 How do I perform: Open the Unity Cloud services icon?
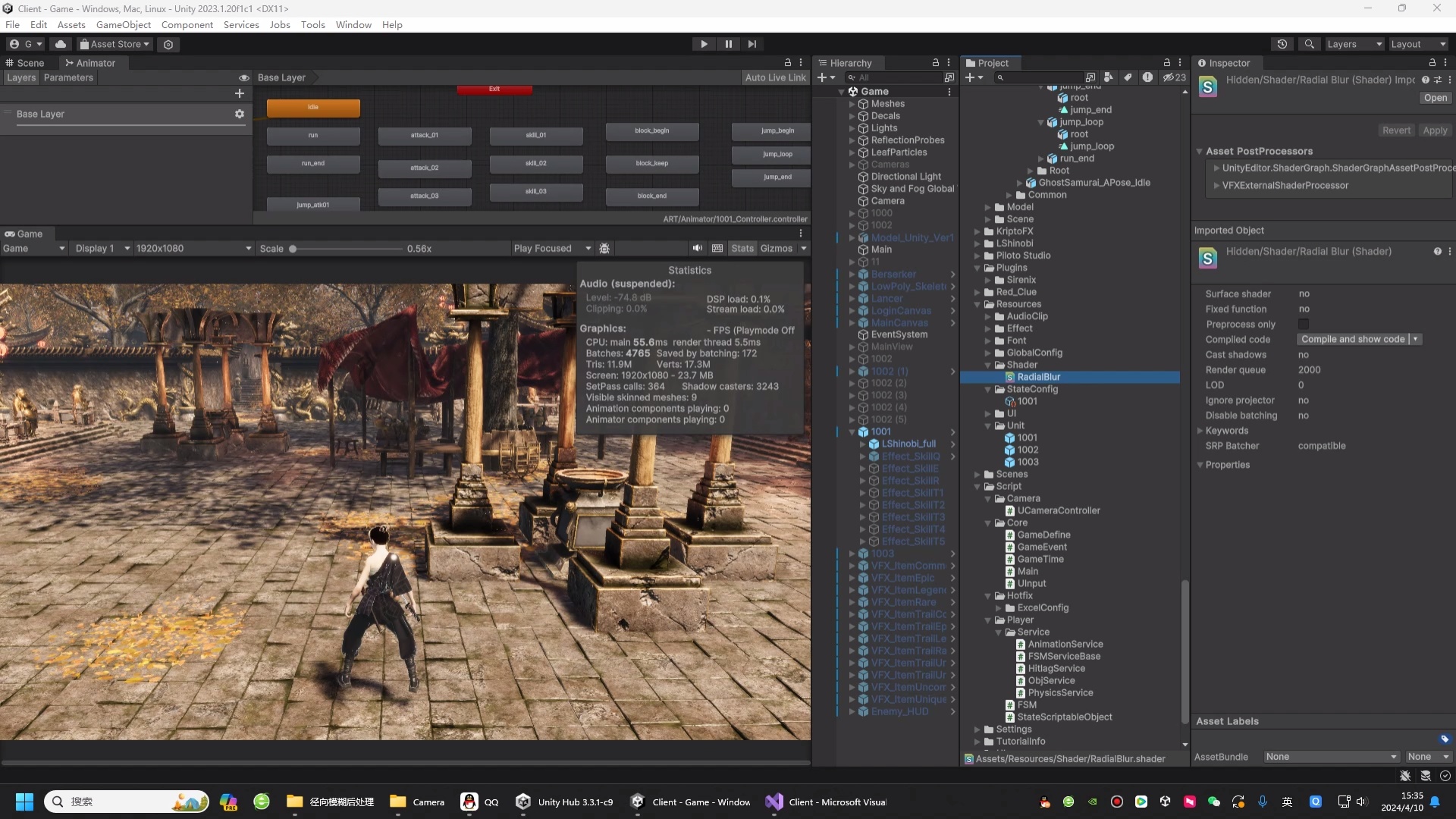point(61,44)
